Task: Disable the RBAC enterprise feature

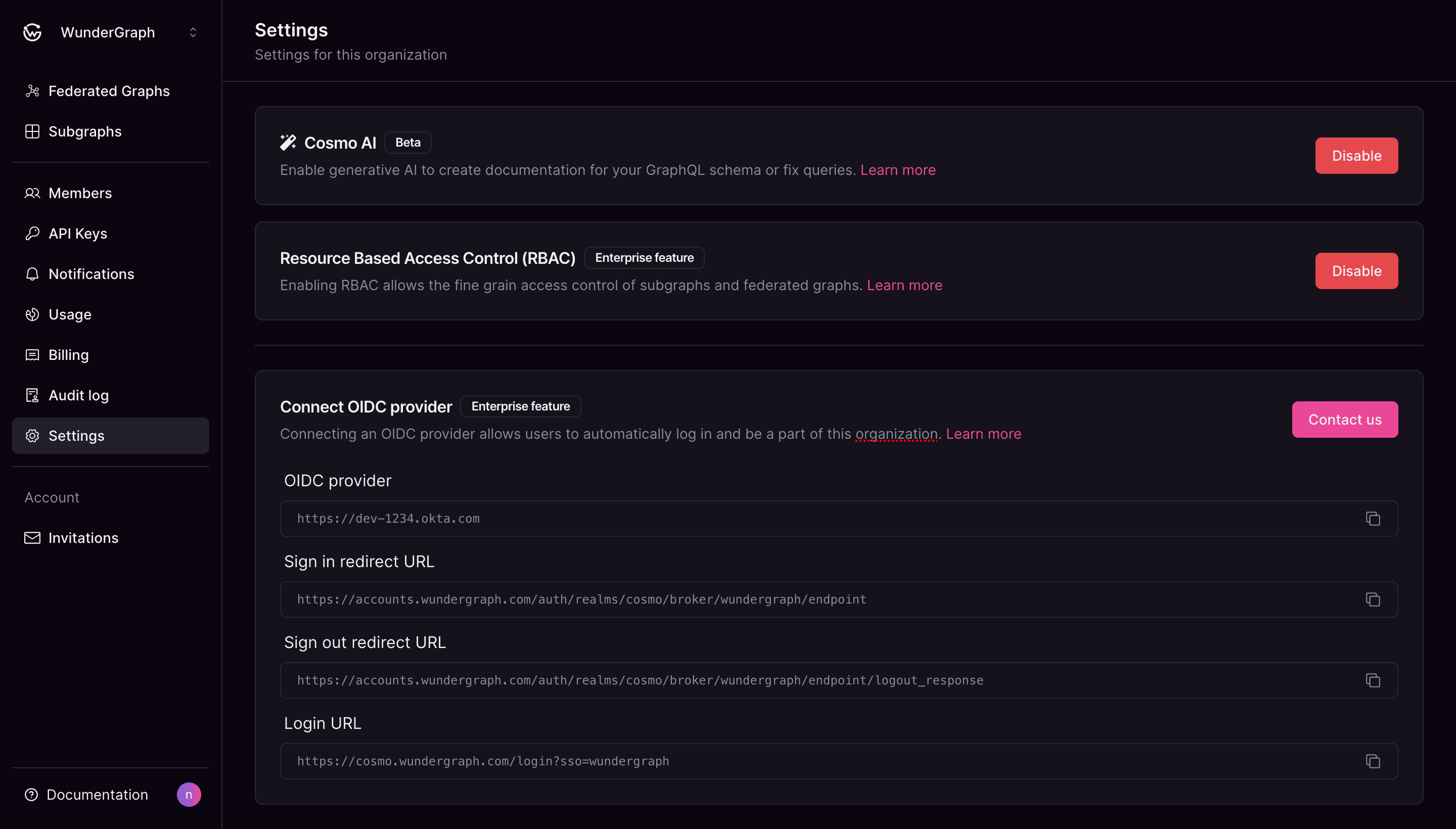Action: click(x=1357, y=271)
